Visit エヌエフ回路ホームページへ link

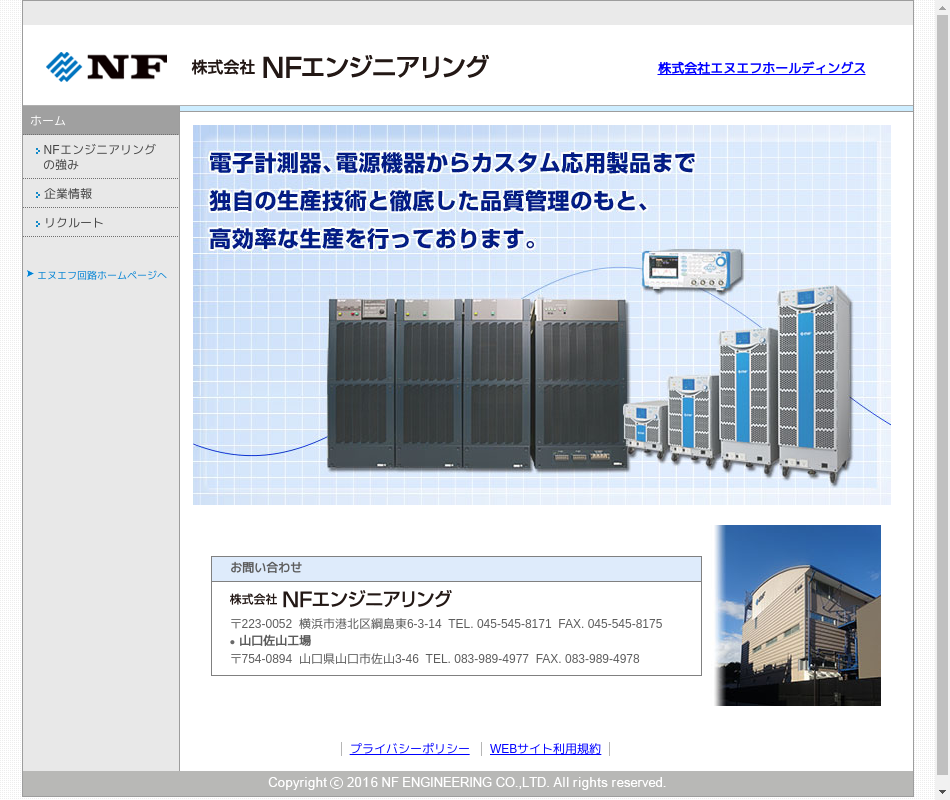tap(101, 275)
